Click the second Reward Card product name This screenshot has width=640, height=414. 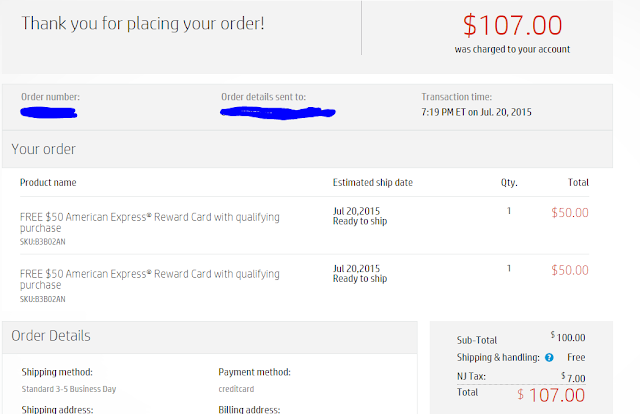(150, 277)
